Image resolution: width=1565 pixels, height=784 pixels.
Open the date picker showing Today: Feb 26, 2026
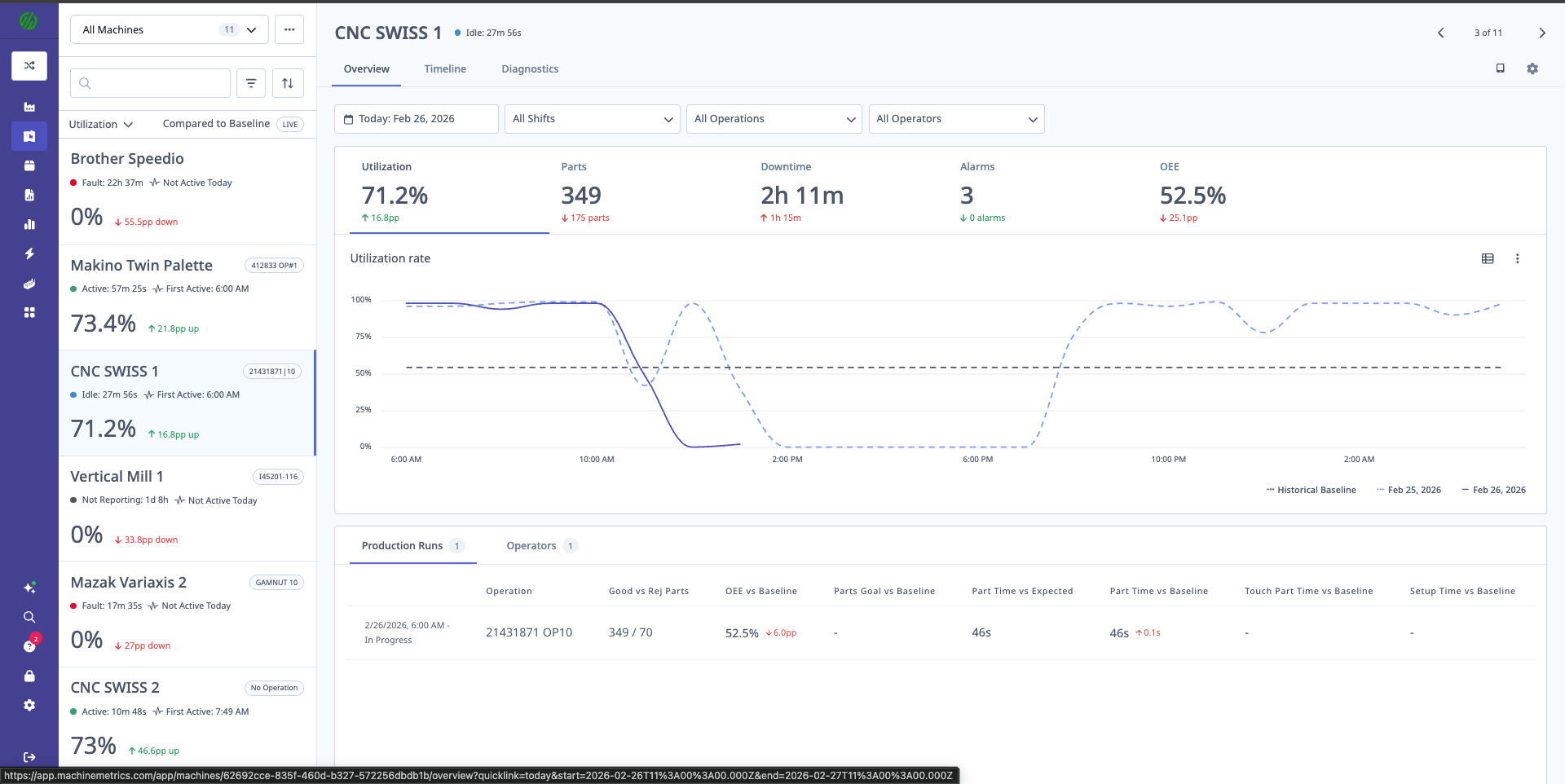[x=416, y=118]
